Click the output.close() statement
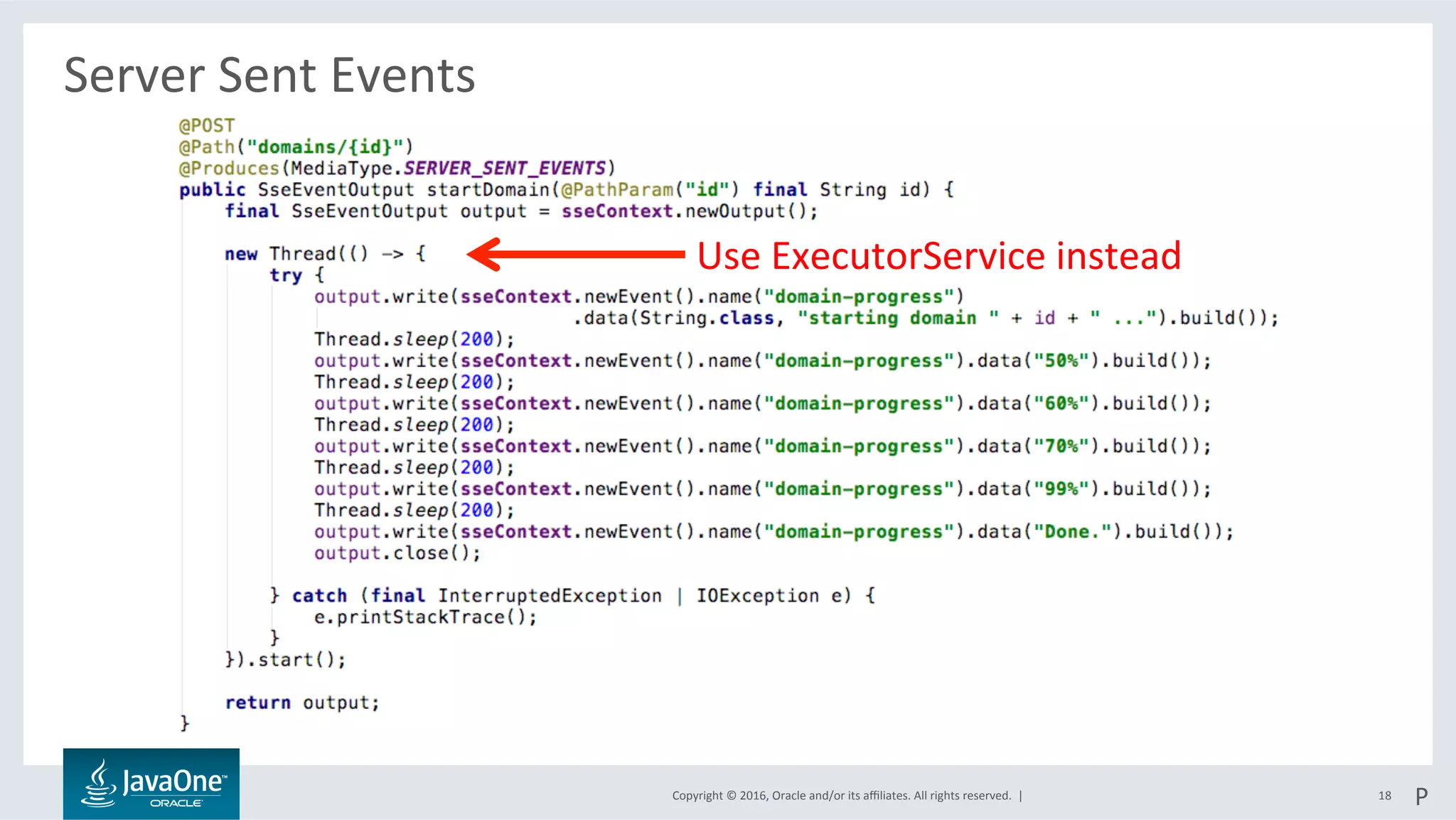Screen dimensions: 1456x820 (397, 553)
